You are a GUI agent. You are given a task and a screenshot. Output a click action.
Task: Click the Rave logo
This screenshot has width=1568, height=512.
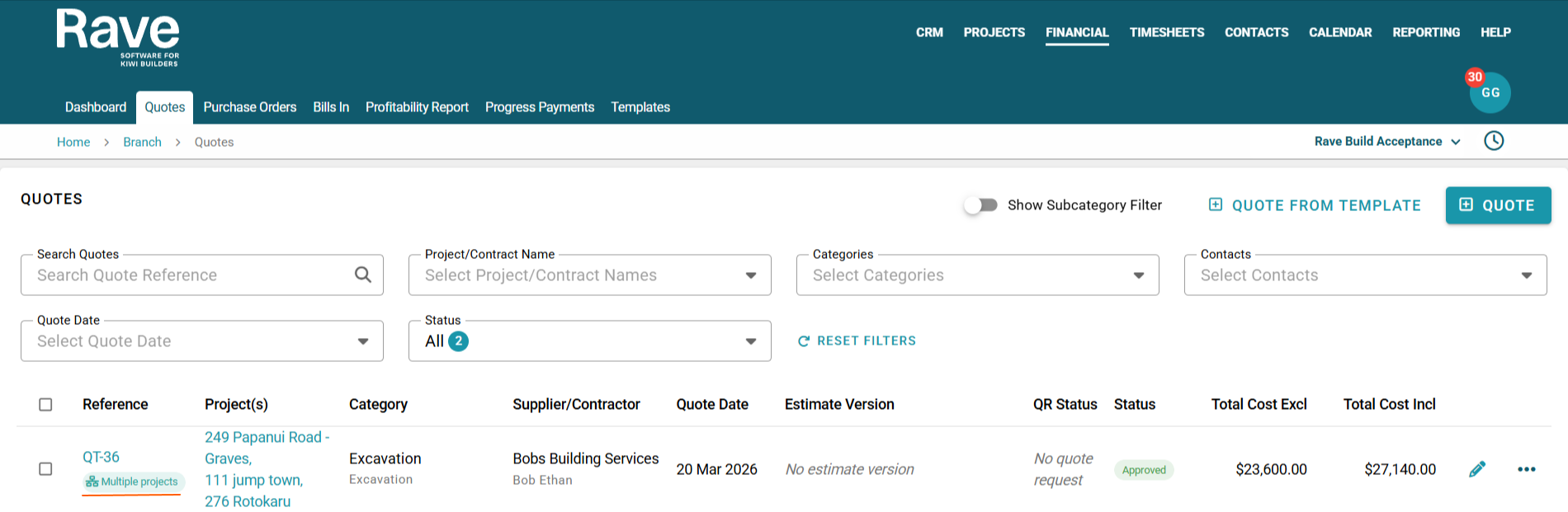(118, 38)
